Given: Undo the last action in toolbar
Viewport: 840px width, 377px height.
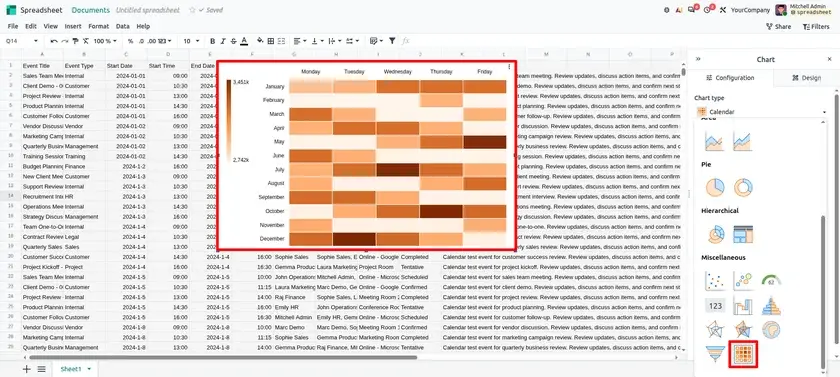Looking at the screenshot, I should pyautogui.click(x=54, y=41).
